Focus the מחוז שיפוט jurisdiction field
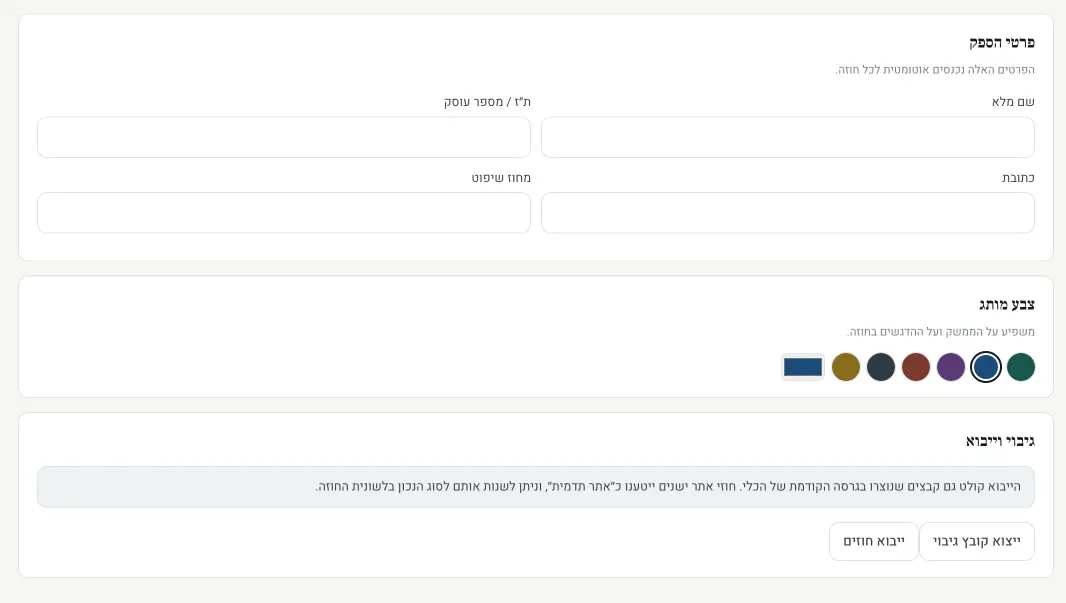 [283, 213]
